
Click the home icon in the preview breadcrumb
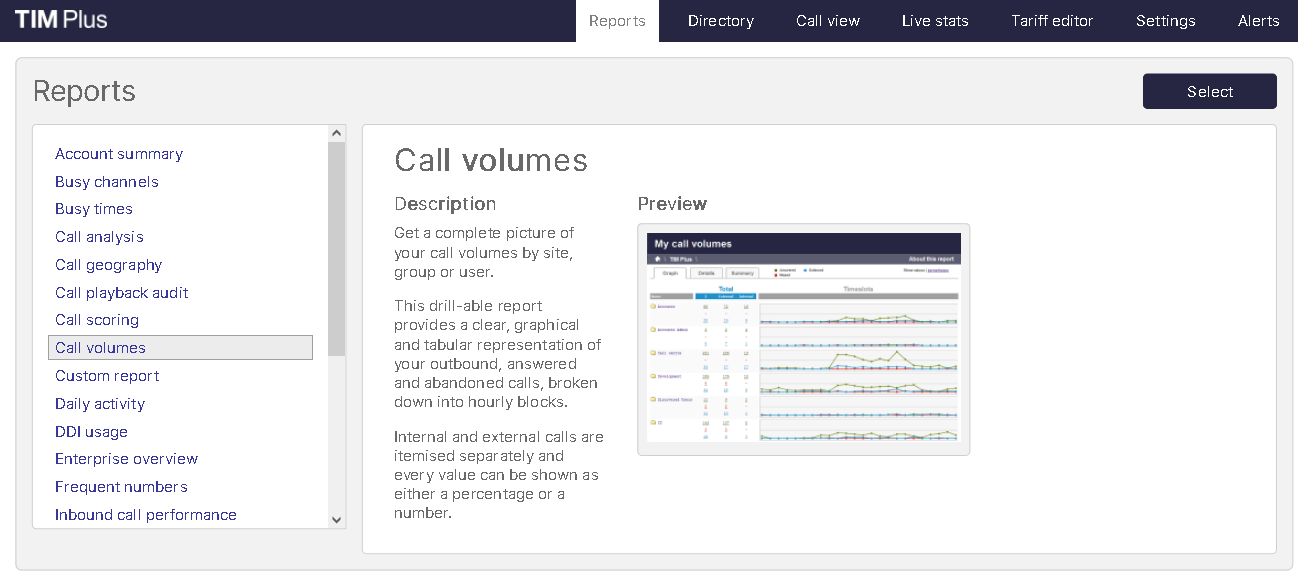pos(657,258)
